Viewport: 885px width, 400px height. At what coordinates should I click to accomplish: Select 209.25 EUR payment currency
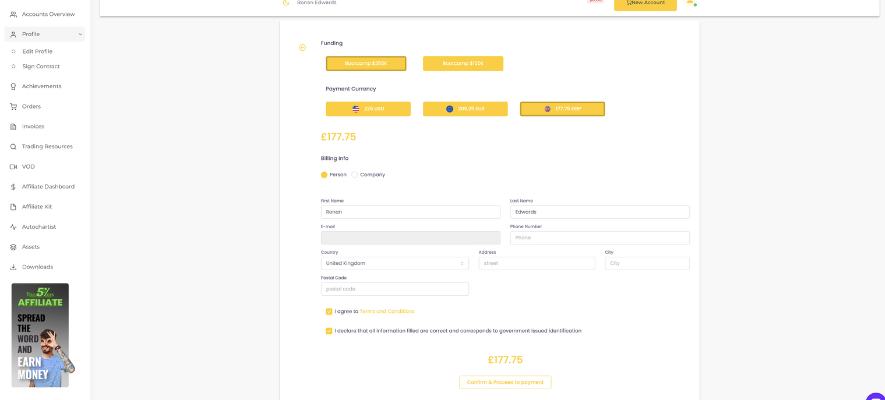(465, 109)
